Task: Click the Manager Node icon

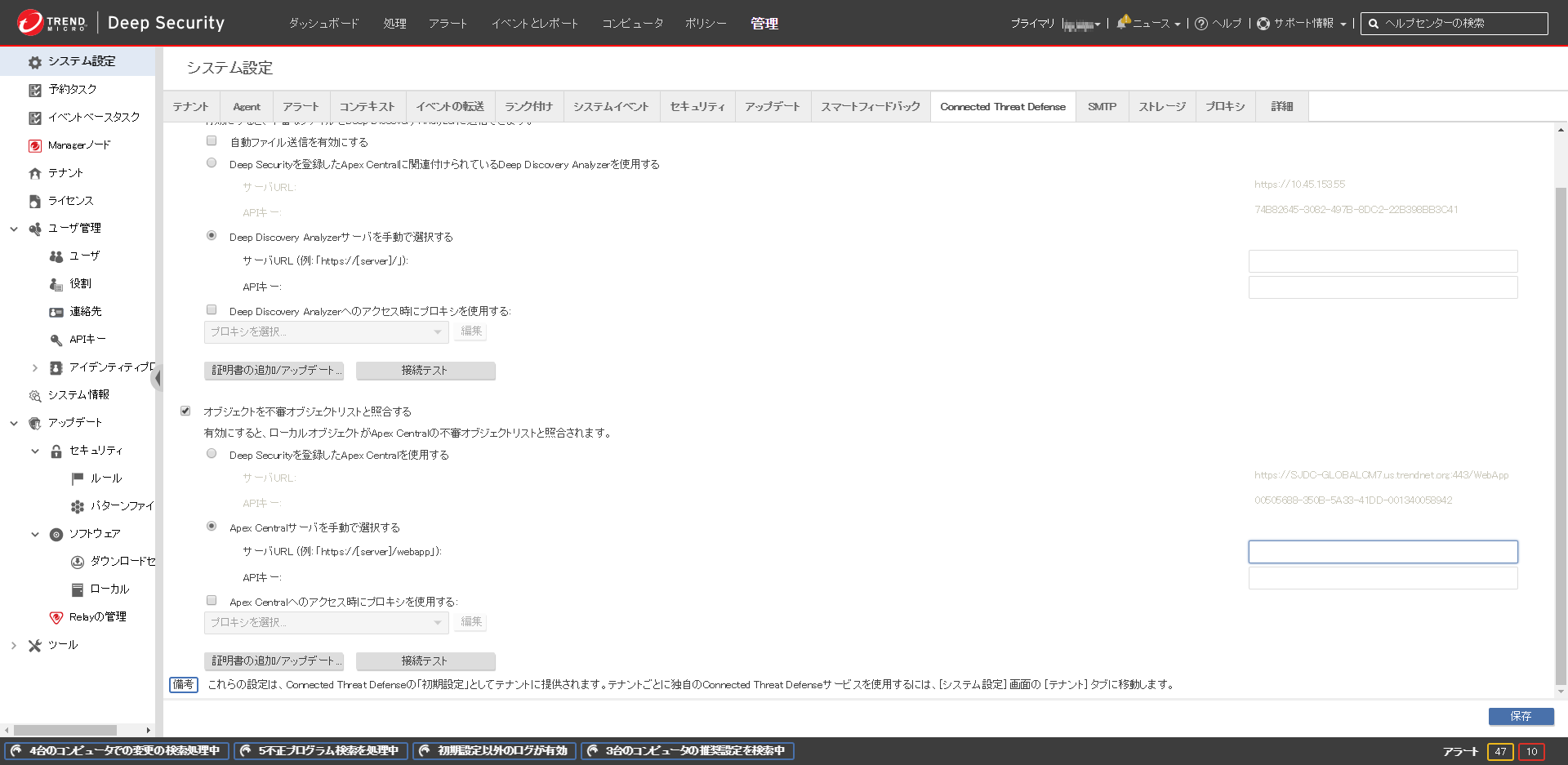Action: point(34,145)
